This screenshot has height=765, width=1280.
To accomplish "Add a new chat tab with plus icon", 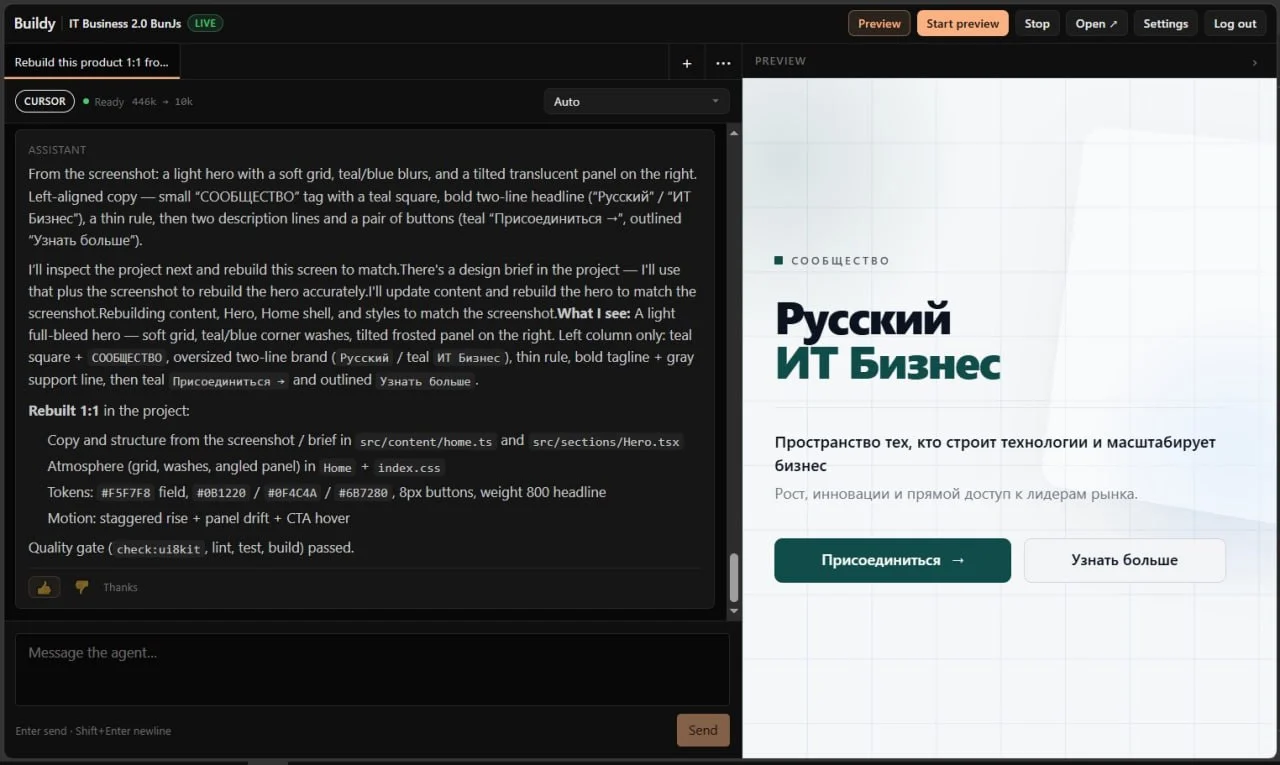I will (687, 63).
